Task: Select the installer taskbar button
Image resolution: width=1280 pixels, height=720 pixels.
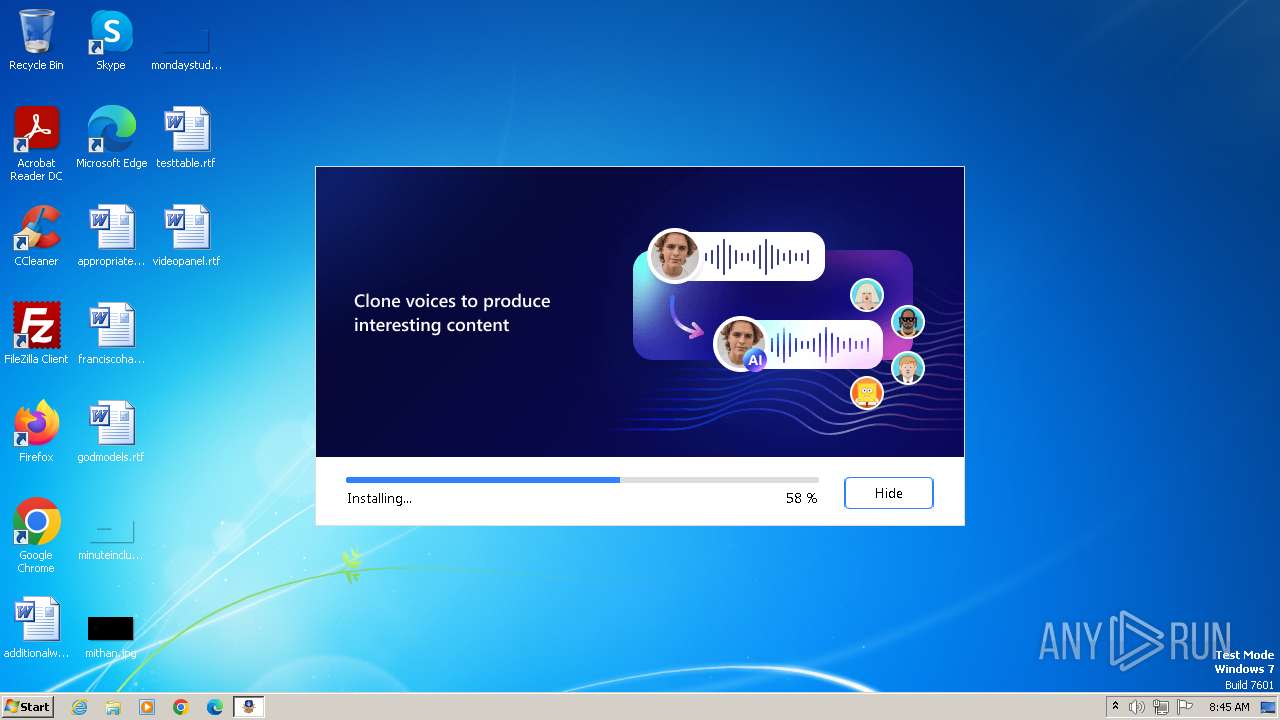Action: (x=249, y=707)
